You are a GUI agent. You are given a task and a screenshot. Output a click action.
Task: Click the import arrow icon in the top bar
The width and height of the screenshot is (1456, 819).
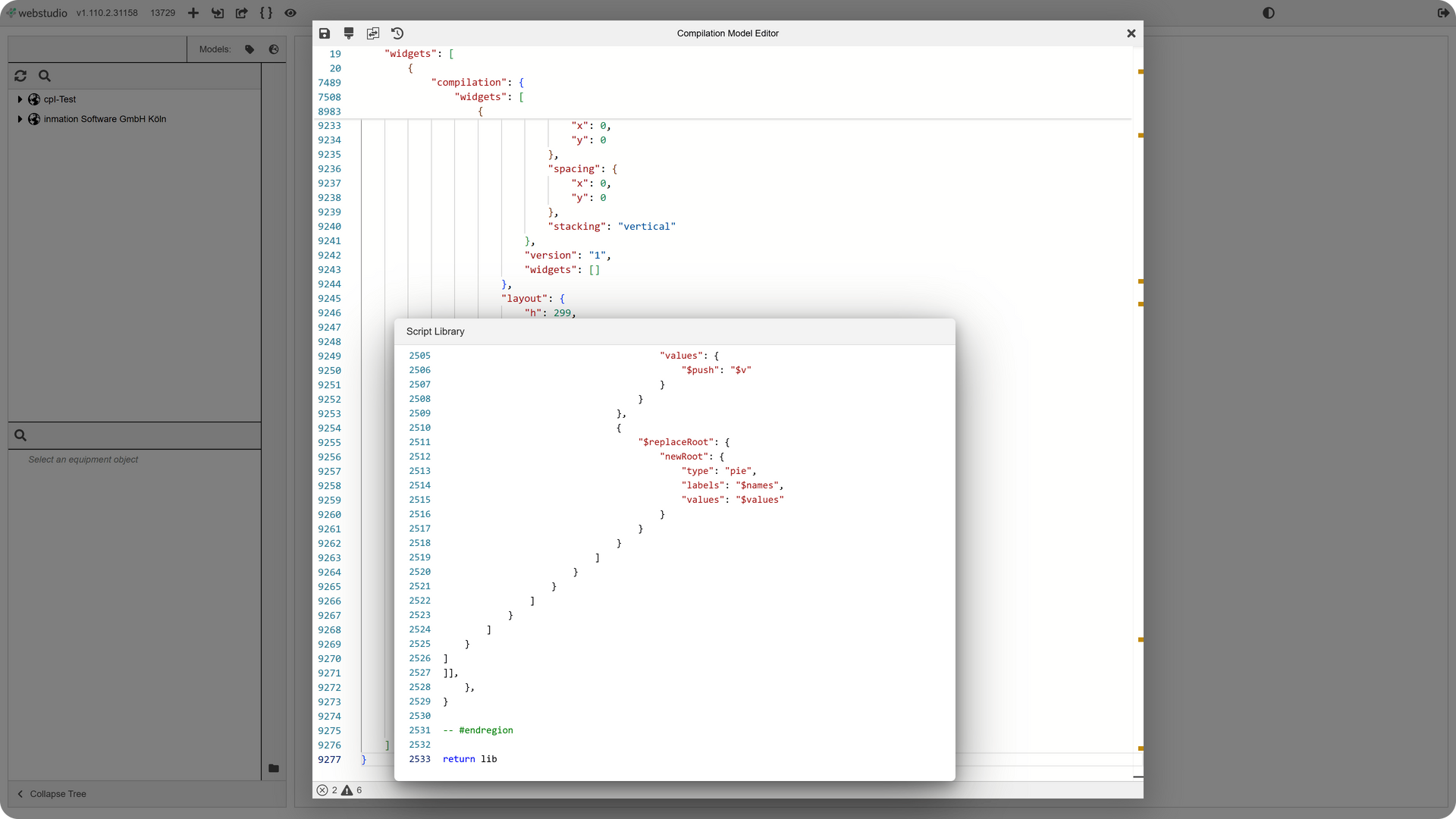218,13
